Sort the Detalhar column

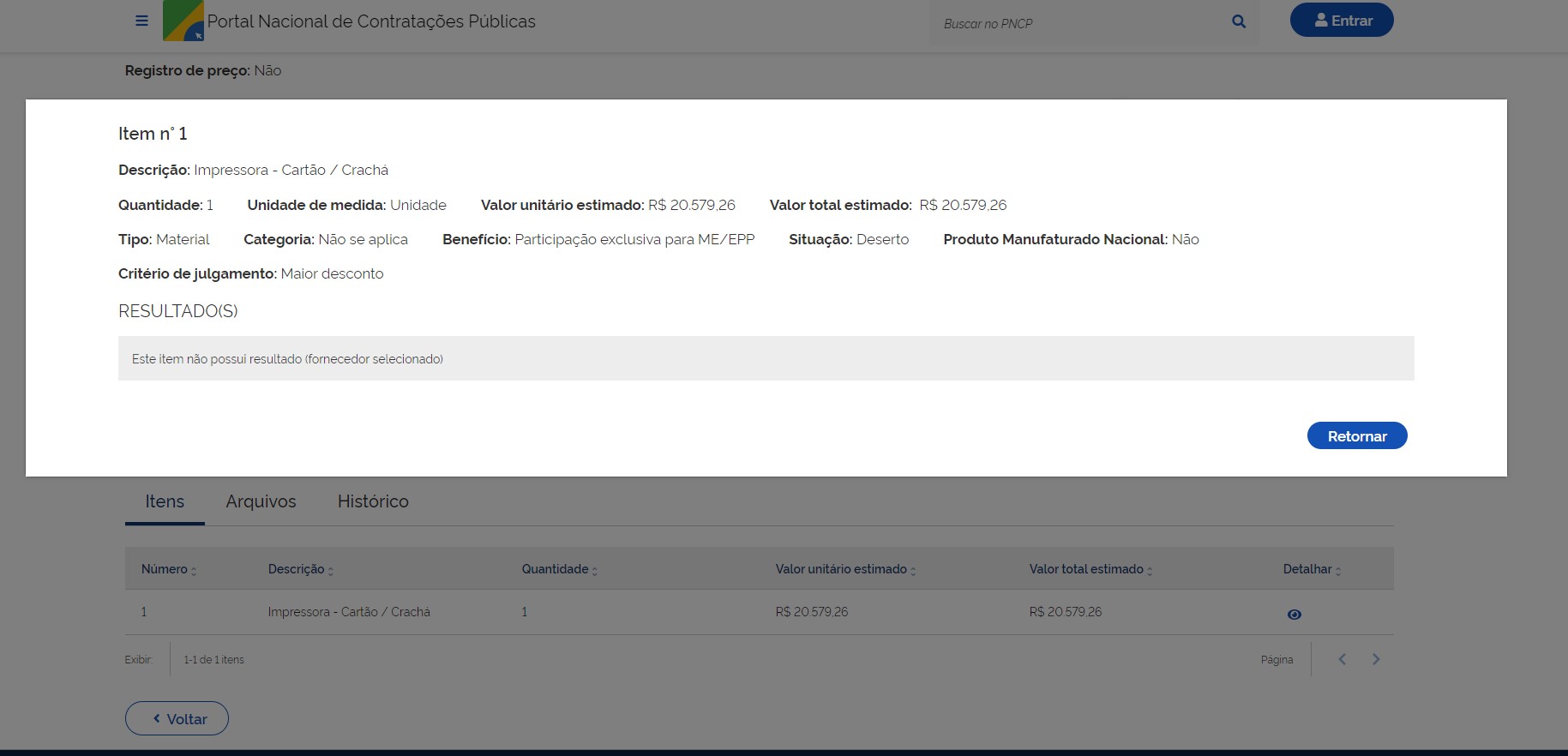[1312, 569]
